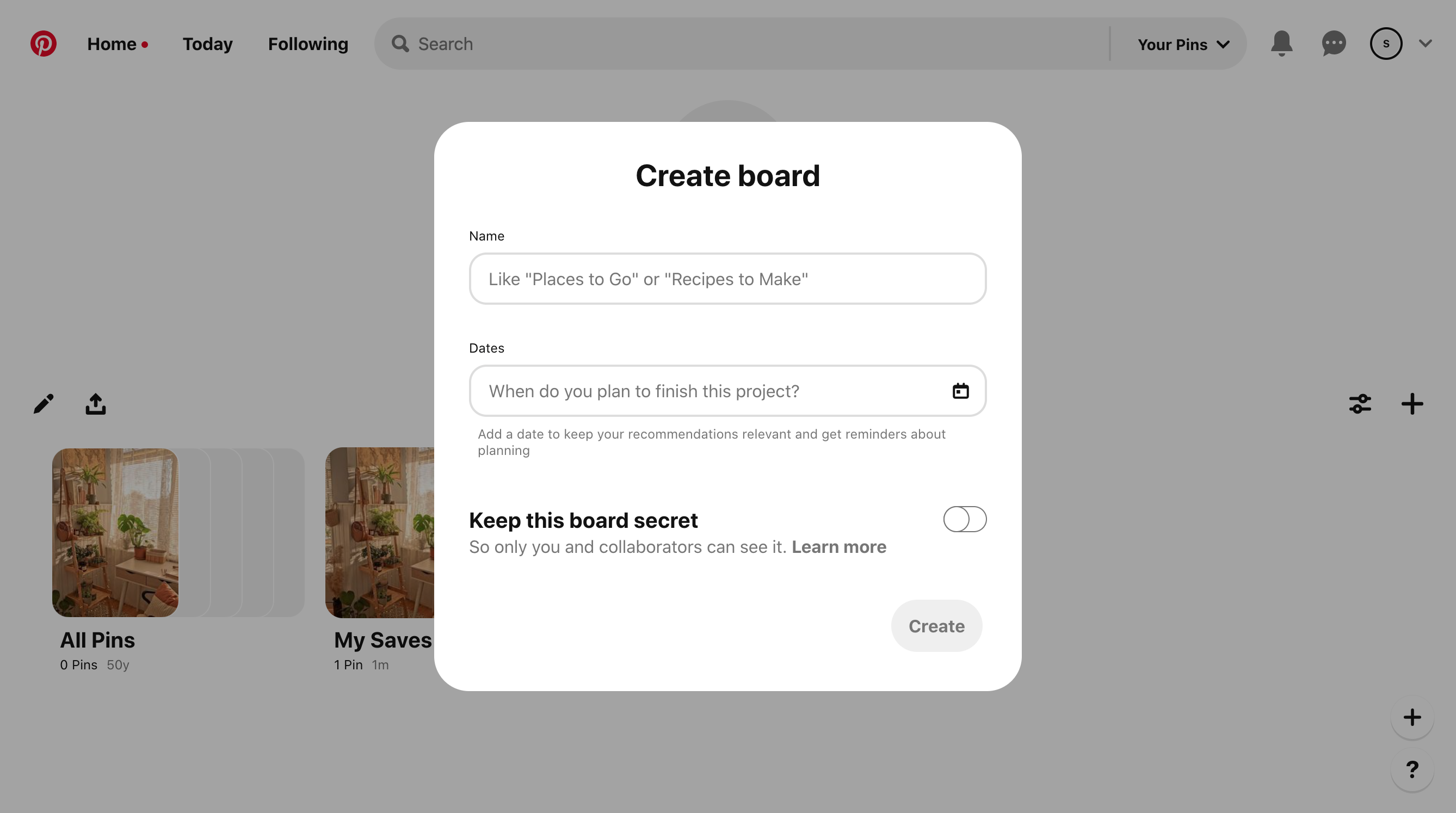Screen dimensions: 1456x813
Task: Open the notifications bell icon
Action: [1282, 43]
